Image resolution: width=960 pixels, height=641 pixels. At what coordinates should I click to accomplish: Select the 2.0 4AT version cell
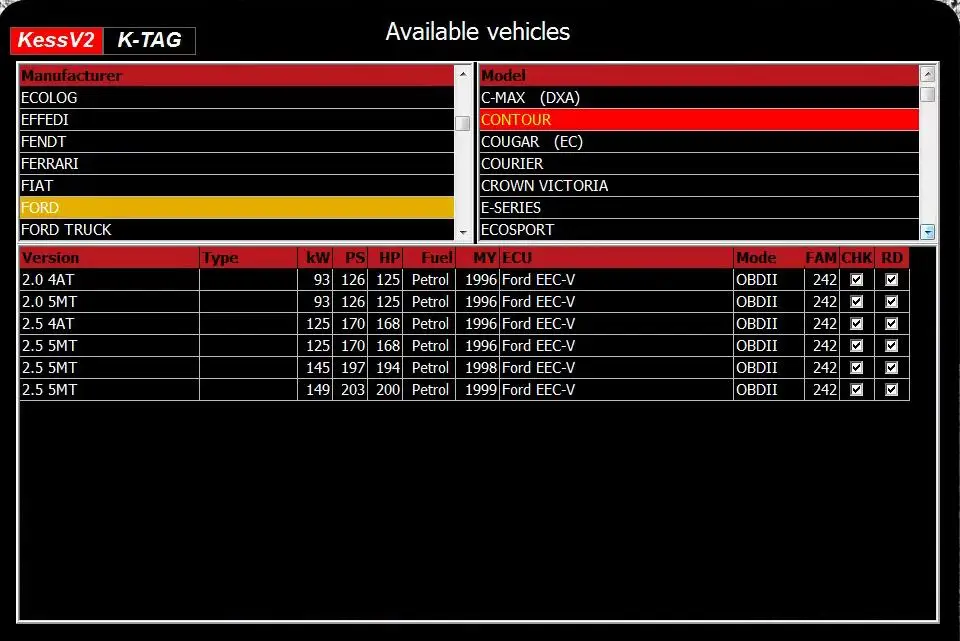tap(110, 280)
